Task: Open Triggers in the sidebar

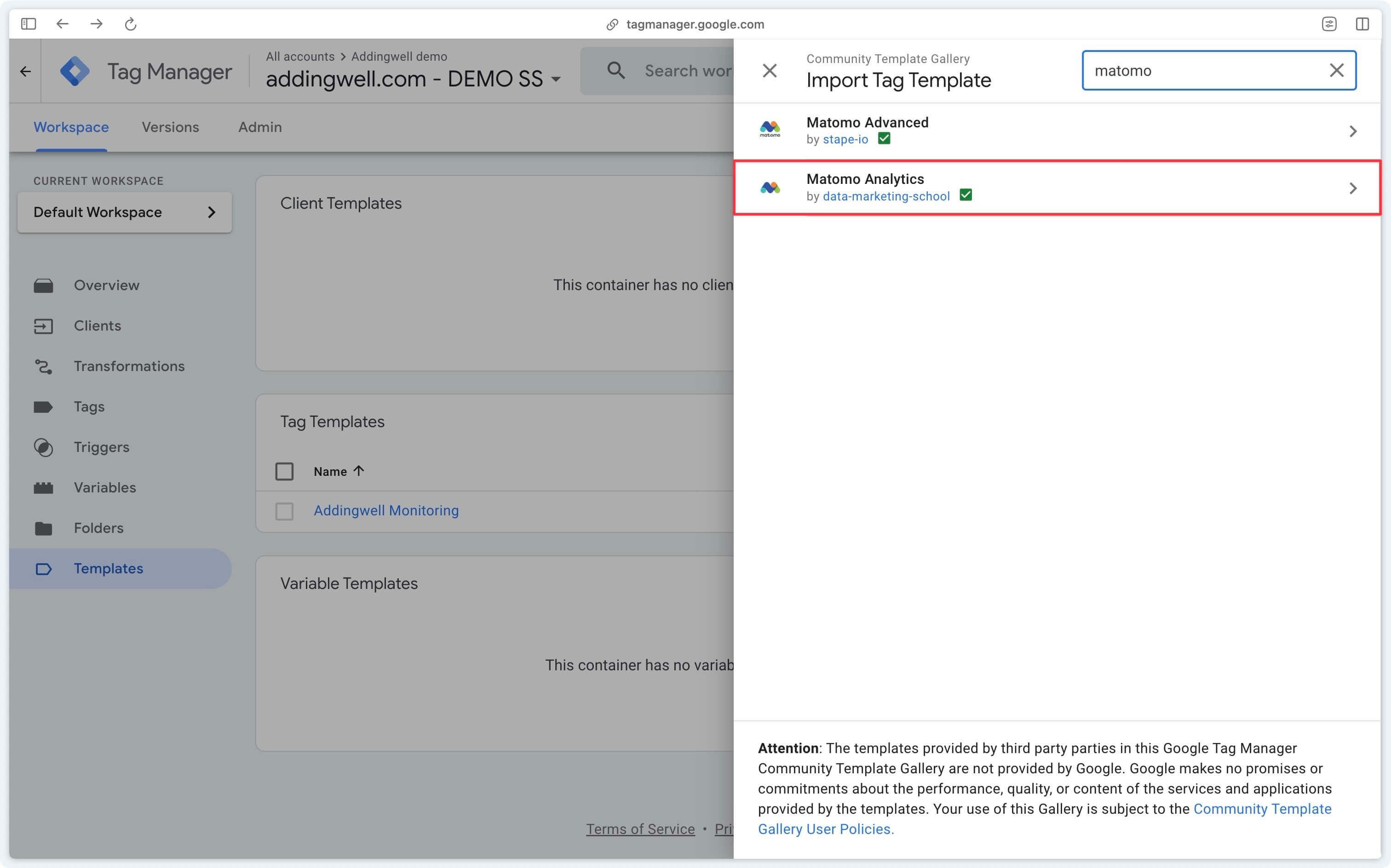Action: coord(120,447)
